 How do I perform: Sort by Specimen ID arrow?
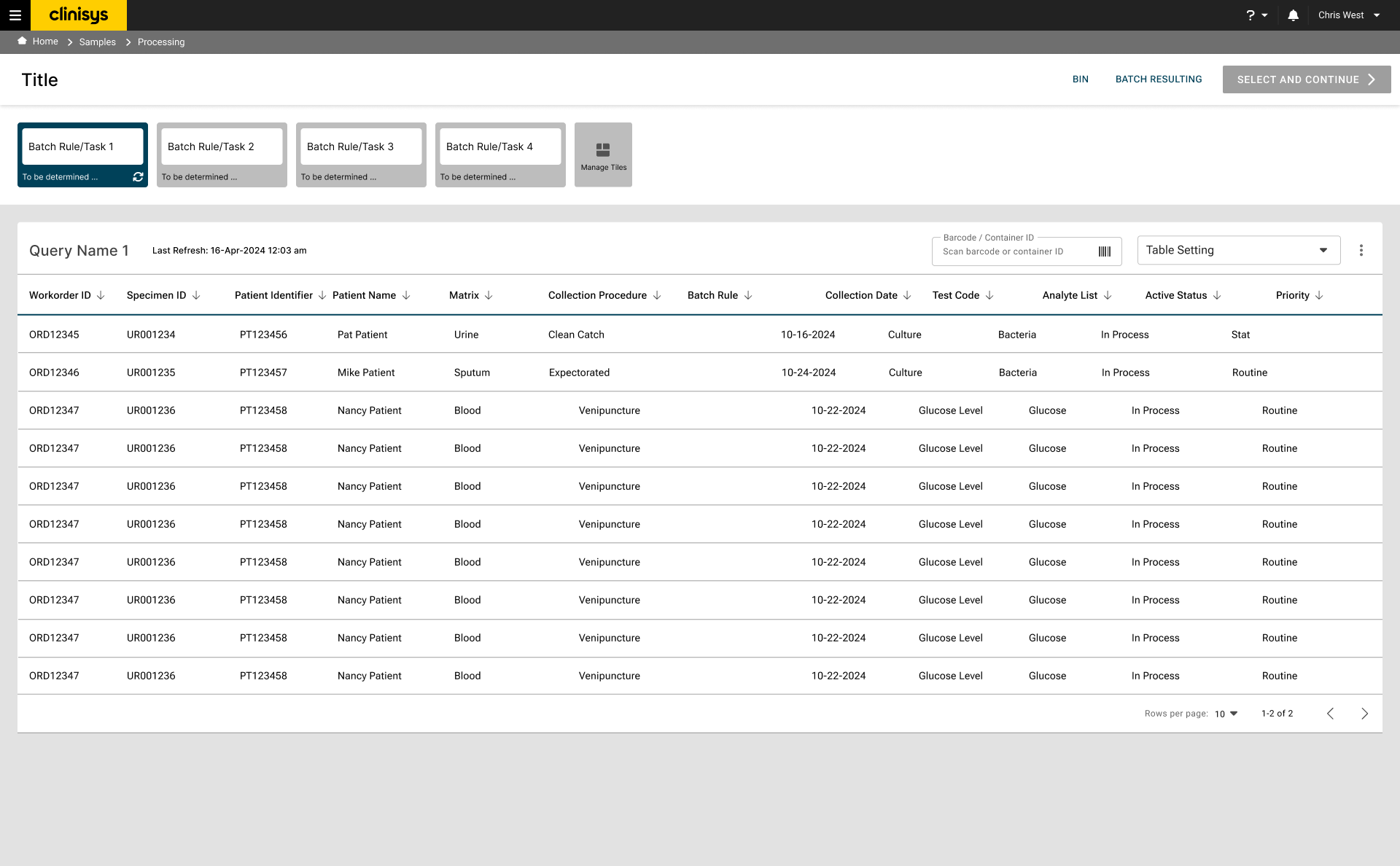(x=196, y=295)
